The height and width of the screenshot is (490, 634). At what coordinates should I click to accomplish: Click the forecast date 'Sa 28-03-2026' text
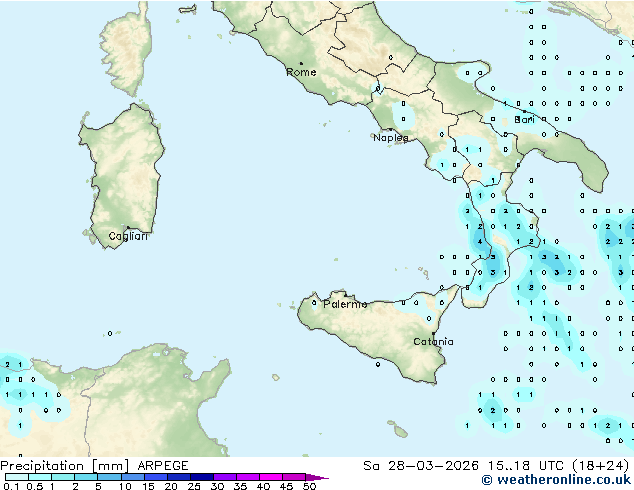click(421, 466)
